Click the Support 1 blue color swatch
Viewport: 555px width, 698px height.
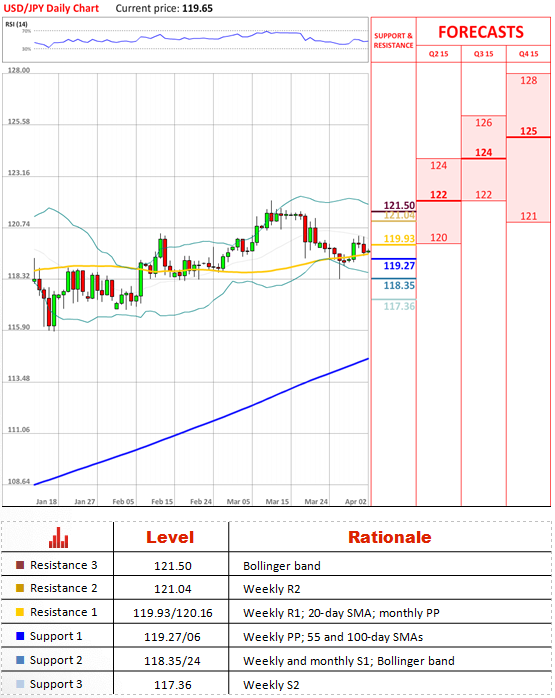[20, 636]
